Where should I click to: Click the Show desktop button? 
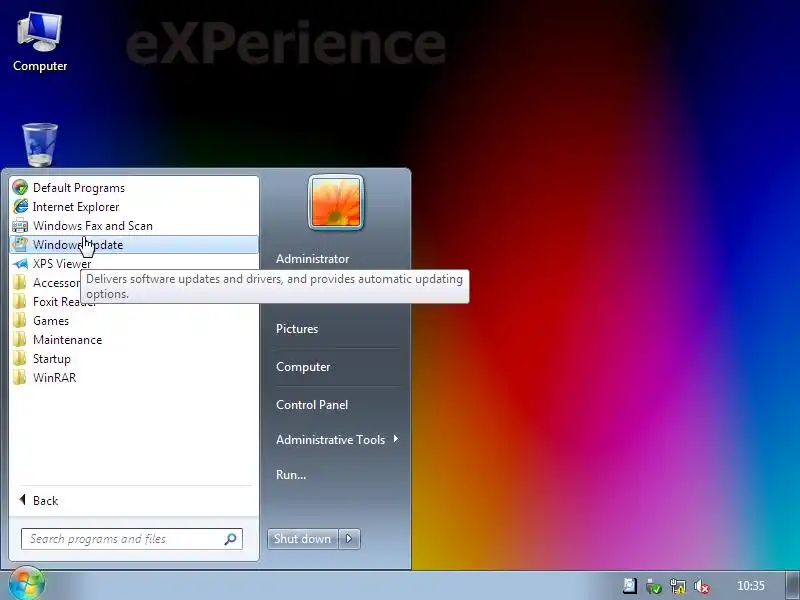pos(793,585)
